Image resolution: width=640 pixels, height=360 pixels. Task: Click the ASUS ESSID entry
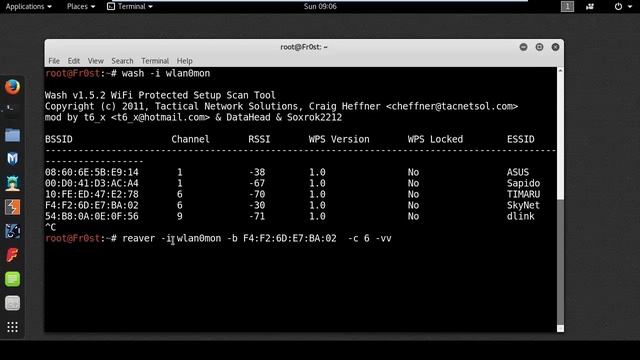(518, 172)
